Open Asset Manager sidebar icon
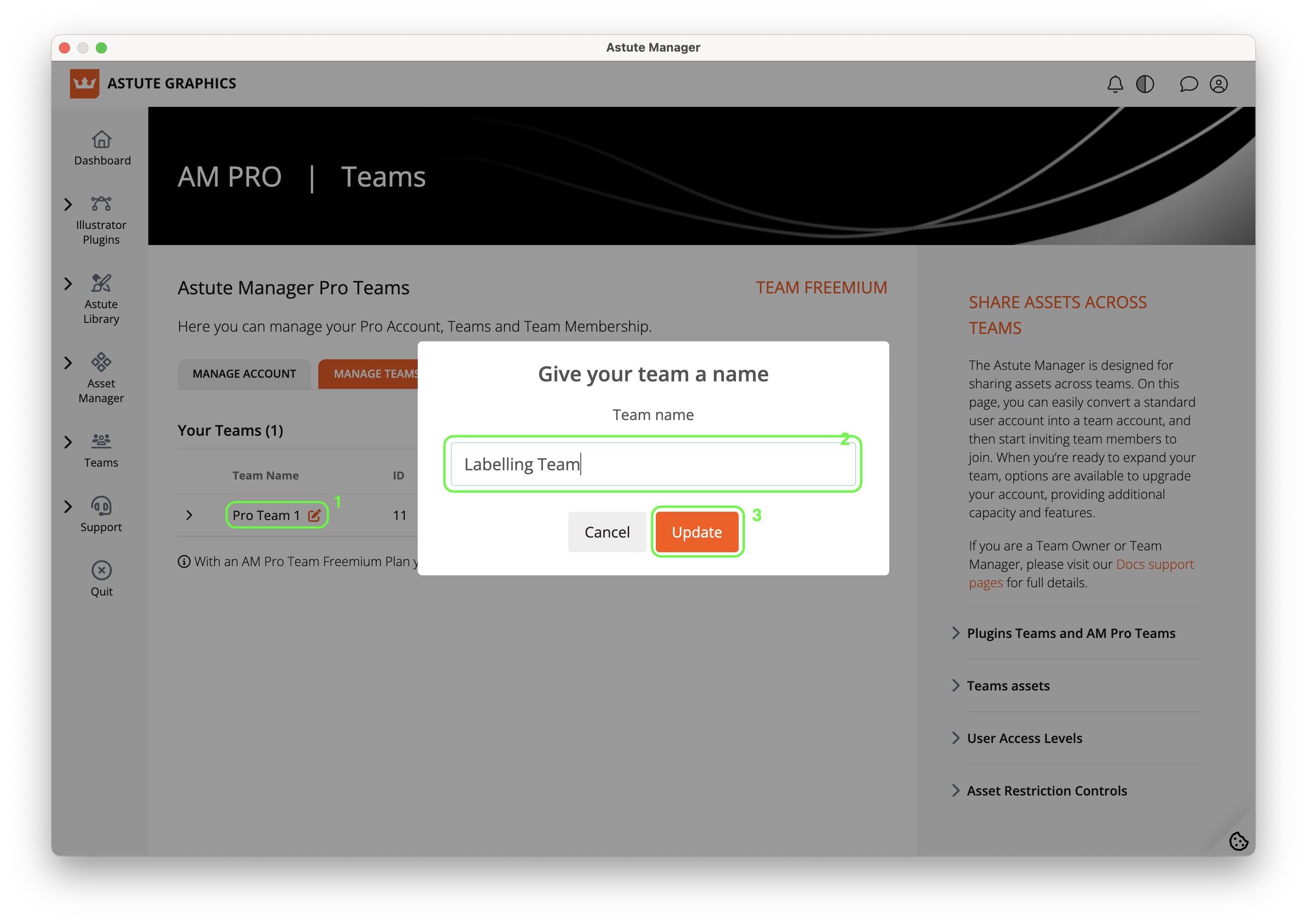1307x924 pixels. pos(101,362)
